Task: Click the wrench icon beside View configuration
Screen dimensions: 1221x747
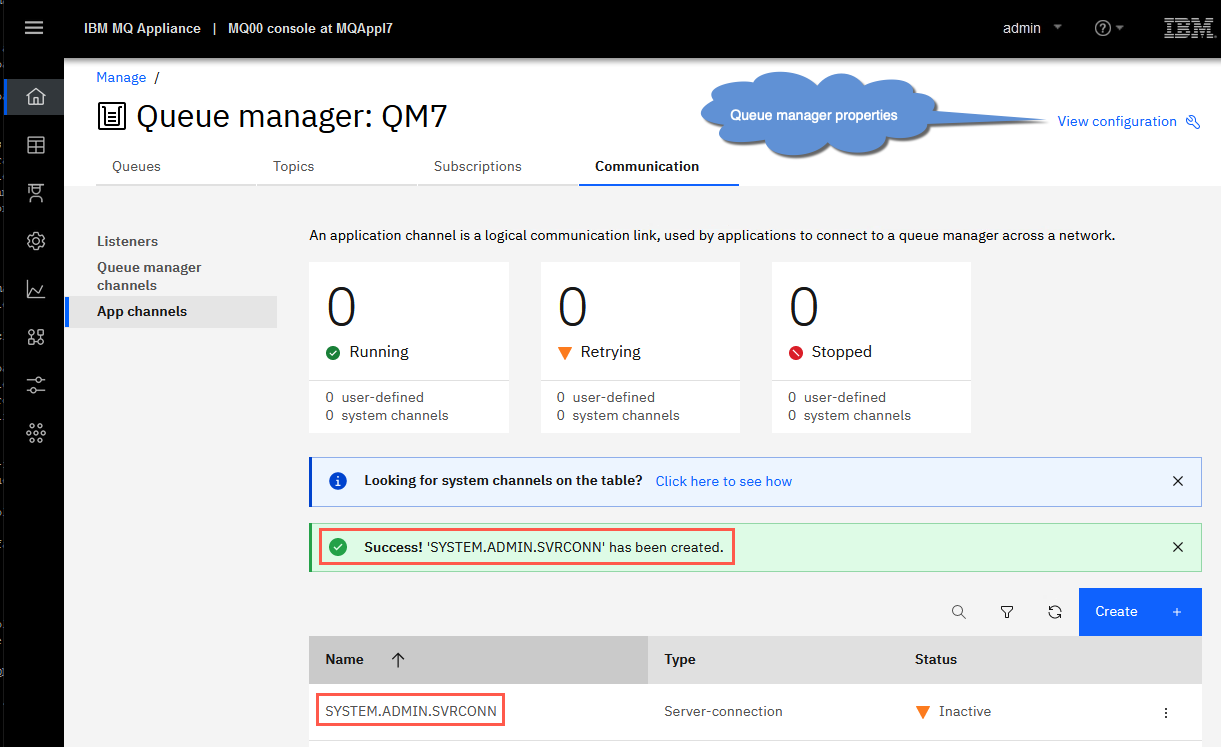Action: (1192, 122)
